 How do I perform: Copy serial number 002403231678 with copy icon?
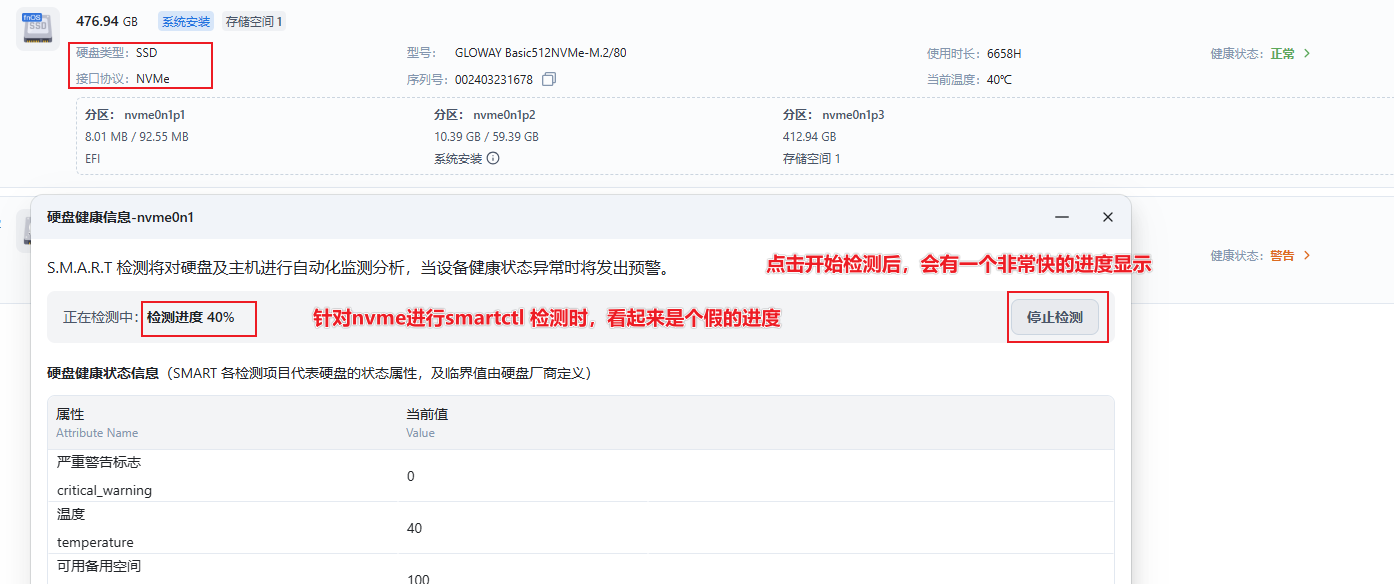click(x=549, y=79)
